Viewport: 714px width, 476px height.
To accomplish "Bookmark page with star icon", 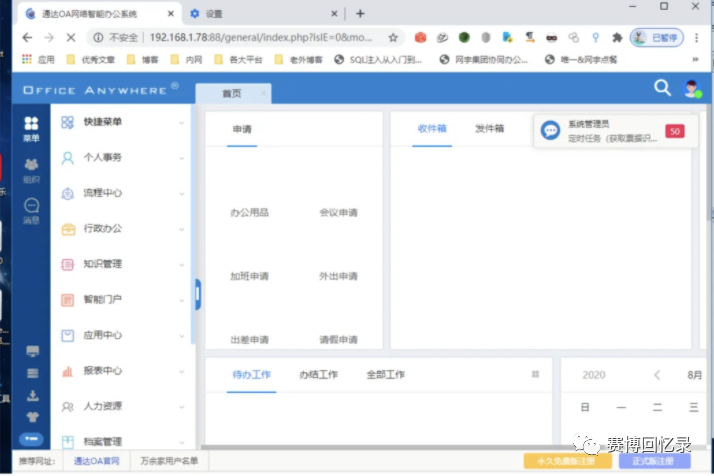I will [x=393, y=38].
